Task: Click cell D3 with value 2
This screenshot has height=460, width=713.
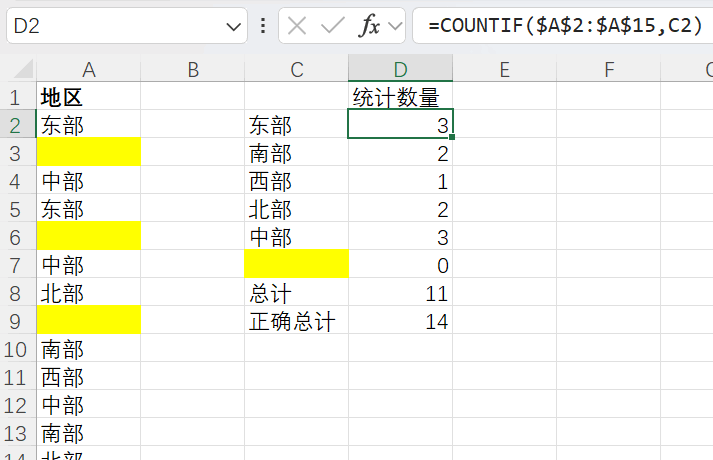Action: pos(401,152)
